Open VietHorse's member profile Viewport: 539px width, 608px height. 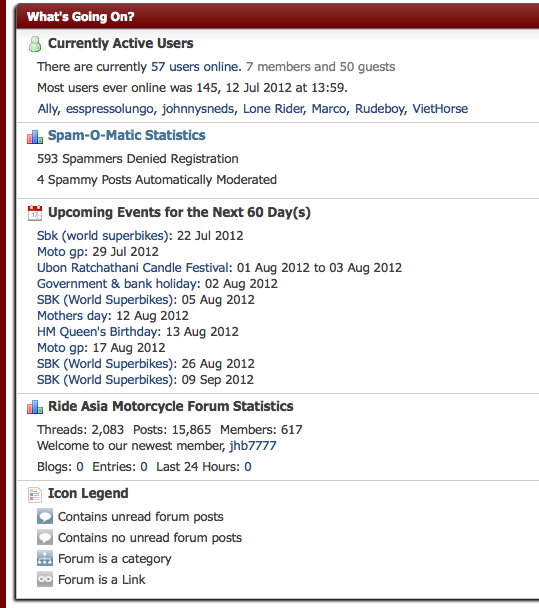(440, 109)
